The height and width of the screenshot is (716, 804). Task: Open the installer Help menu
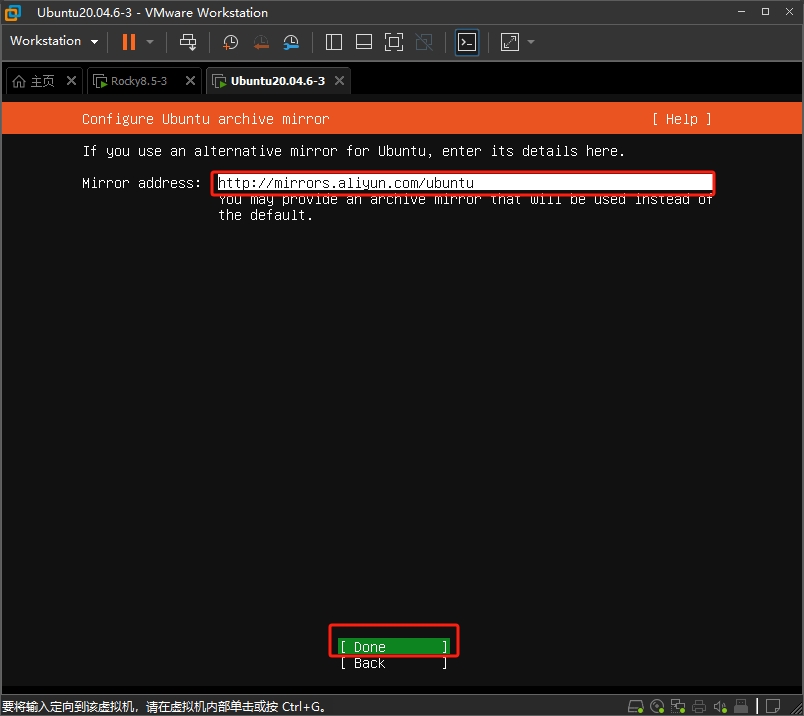coord(681,119)
